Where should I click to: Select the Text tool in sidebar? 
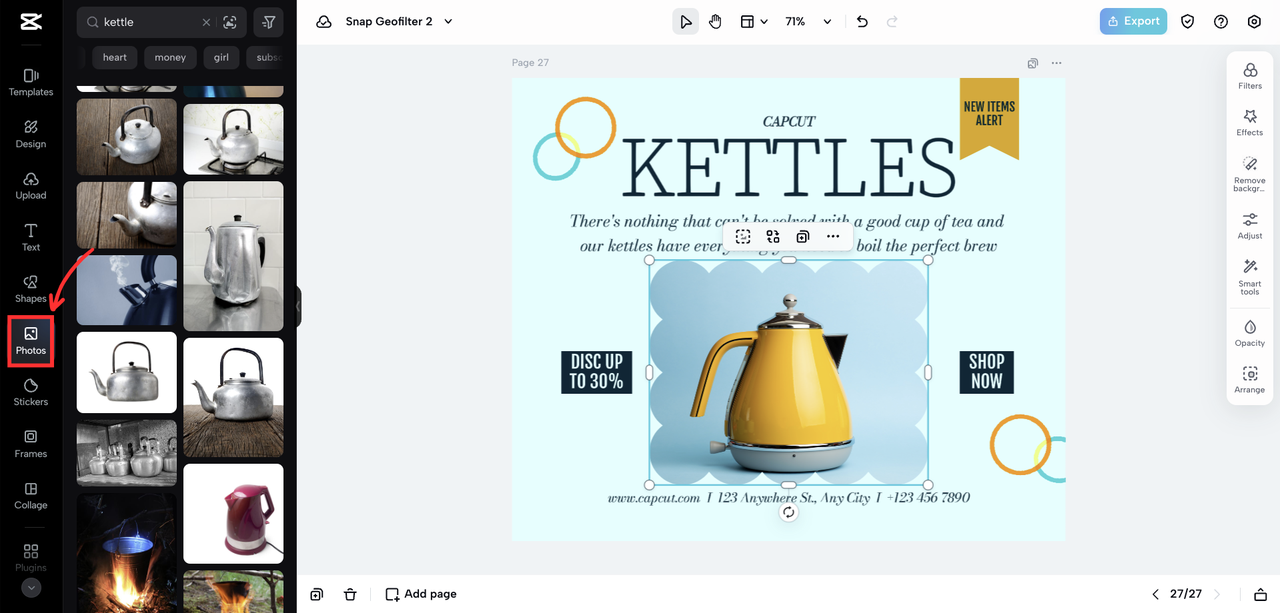pyautogui.click(x=31, y=237)
